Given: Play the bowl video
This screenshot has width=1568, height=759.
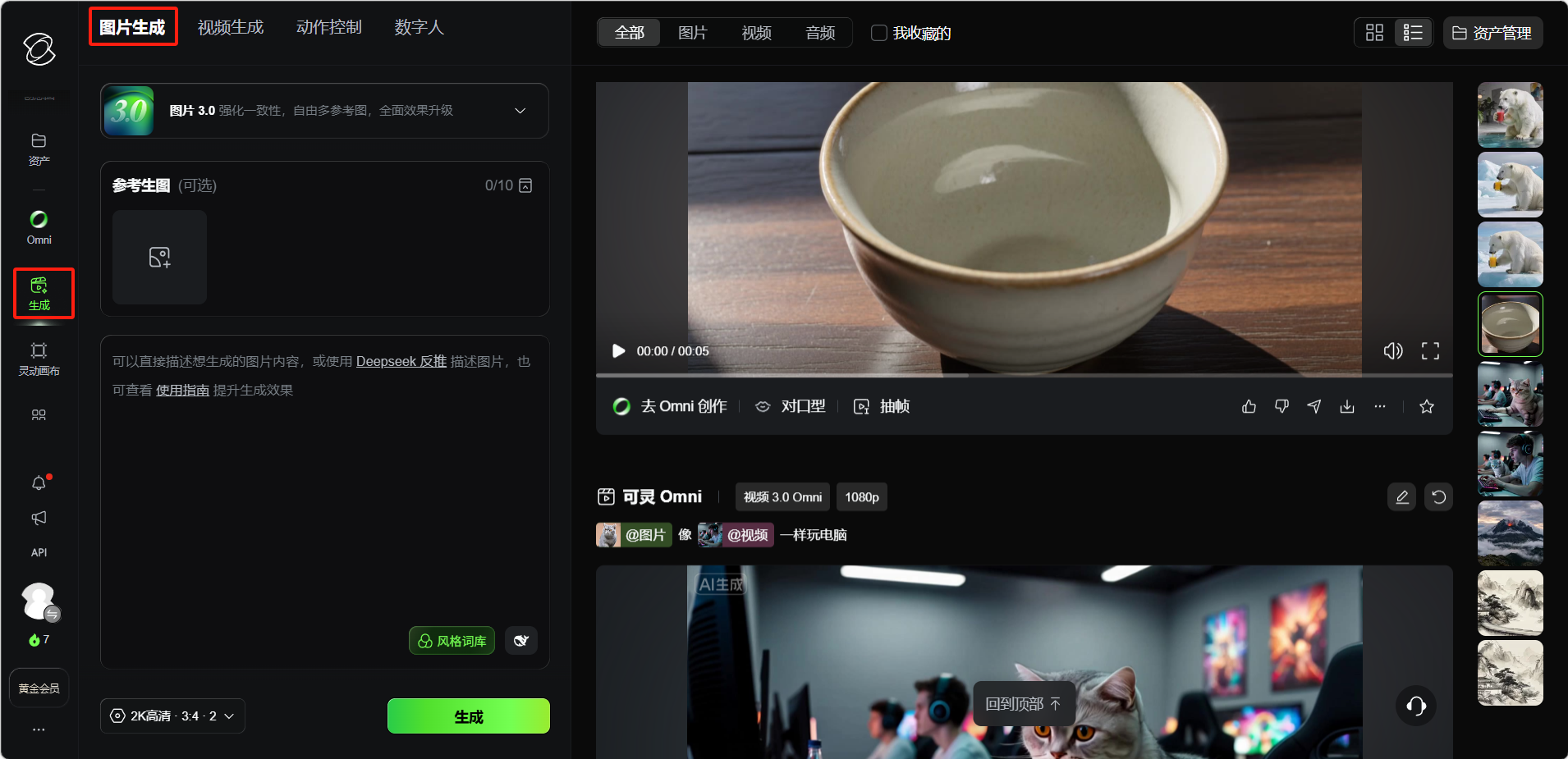Looking at the screenshot, I should pos(619,351).
